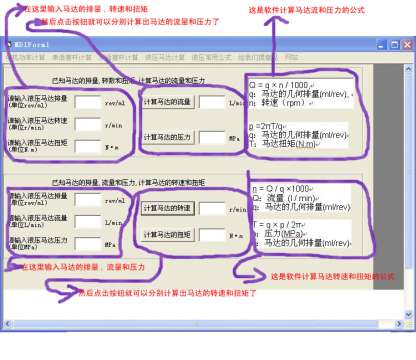Focus the motor torque N·m input field

[88, 147]
